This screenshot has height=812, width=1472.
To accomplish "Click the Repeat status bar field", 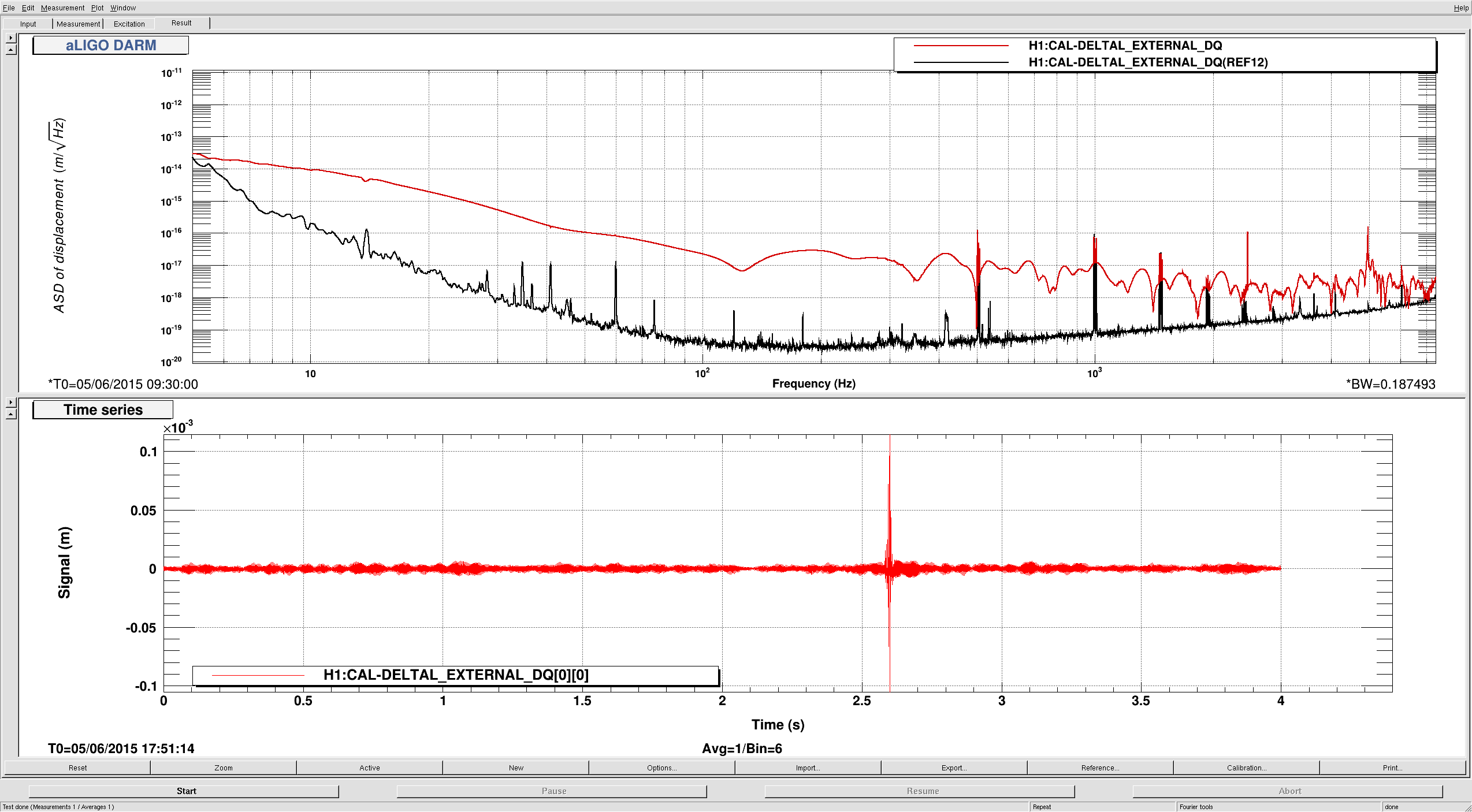I will click(1102, 807).
